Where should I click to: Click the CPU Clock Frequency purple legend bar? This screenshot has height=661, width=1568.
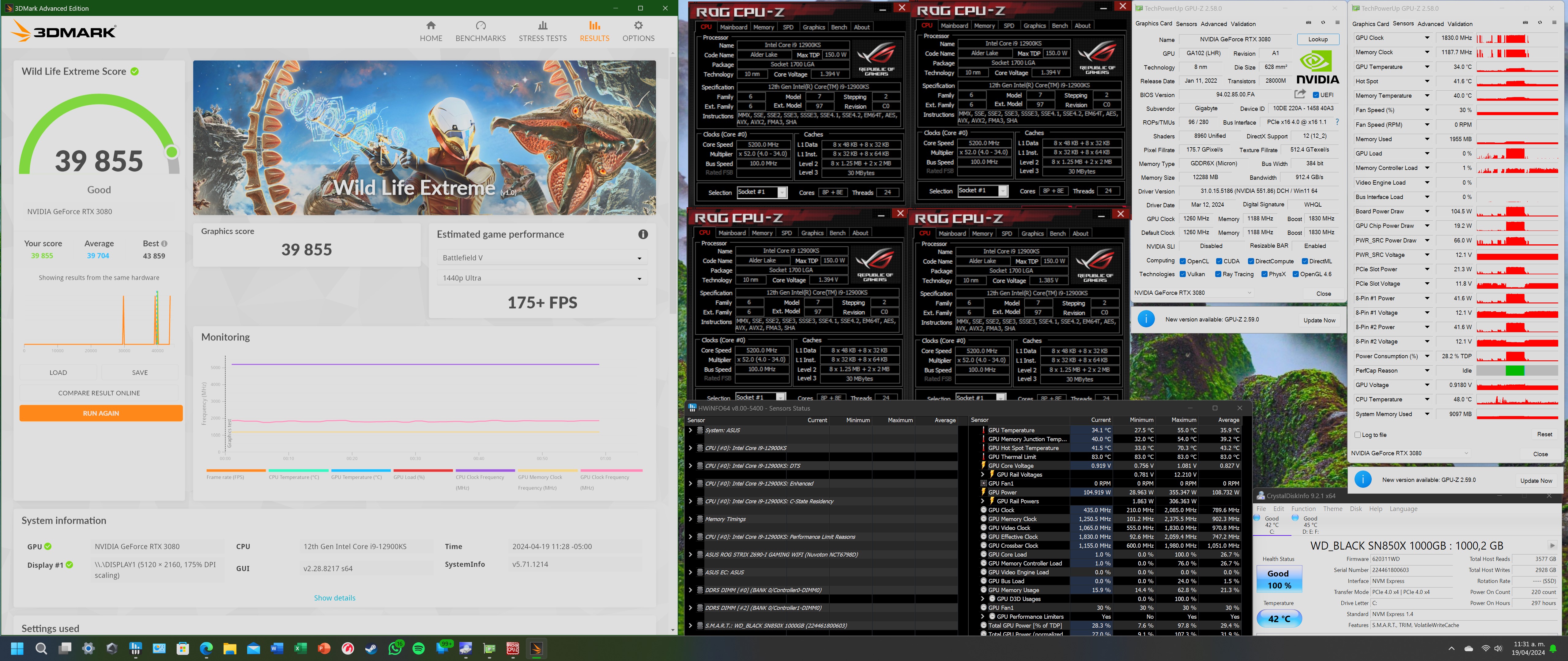coord(485,470)
